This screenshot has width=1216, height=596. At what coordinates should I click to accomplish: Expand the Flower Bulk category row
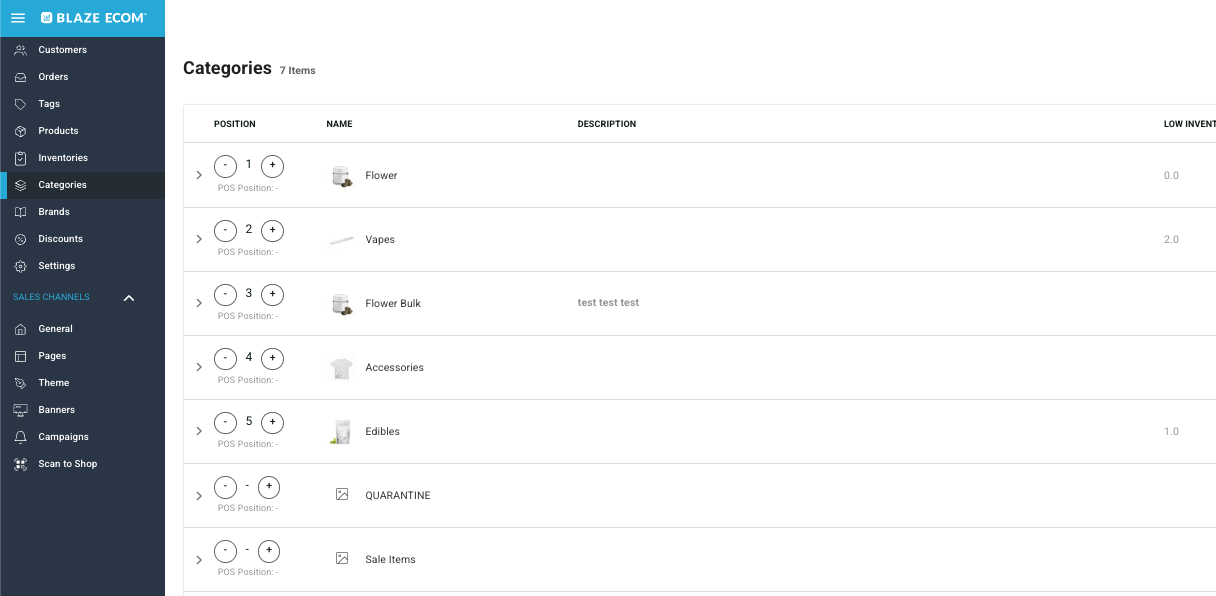click(x=199, y=303)
